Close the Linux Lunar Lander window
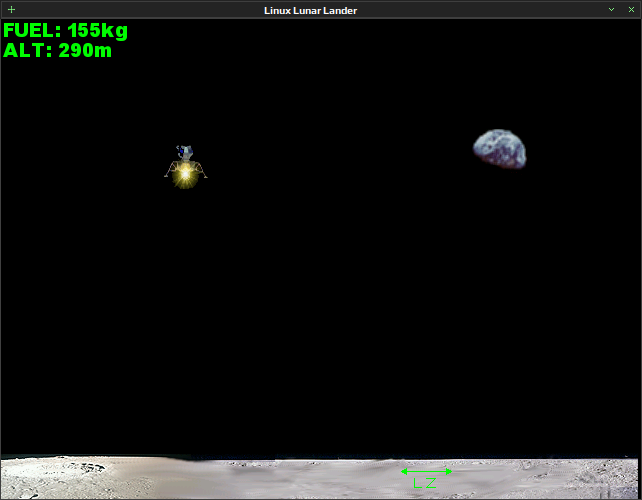Image resolution: width=642 pixels, height=500 pixels. [x=631, y=9]
